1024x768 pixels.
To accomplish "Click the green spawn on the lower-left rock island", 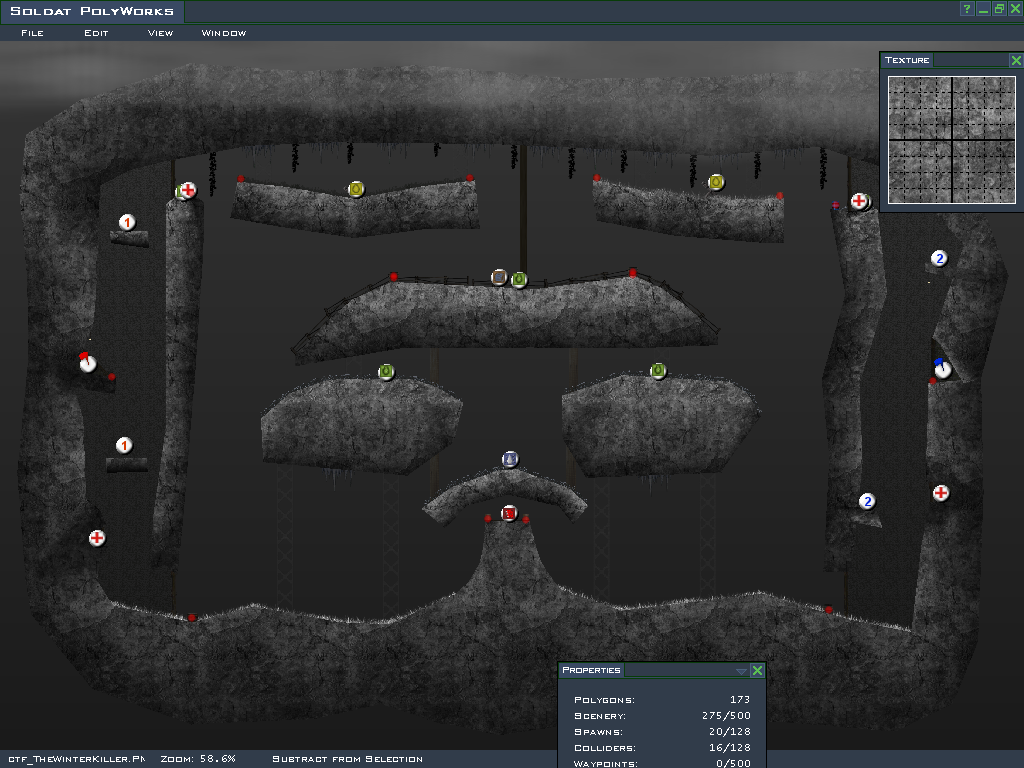I will 386,372.
